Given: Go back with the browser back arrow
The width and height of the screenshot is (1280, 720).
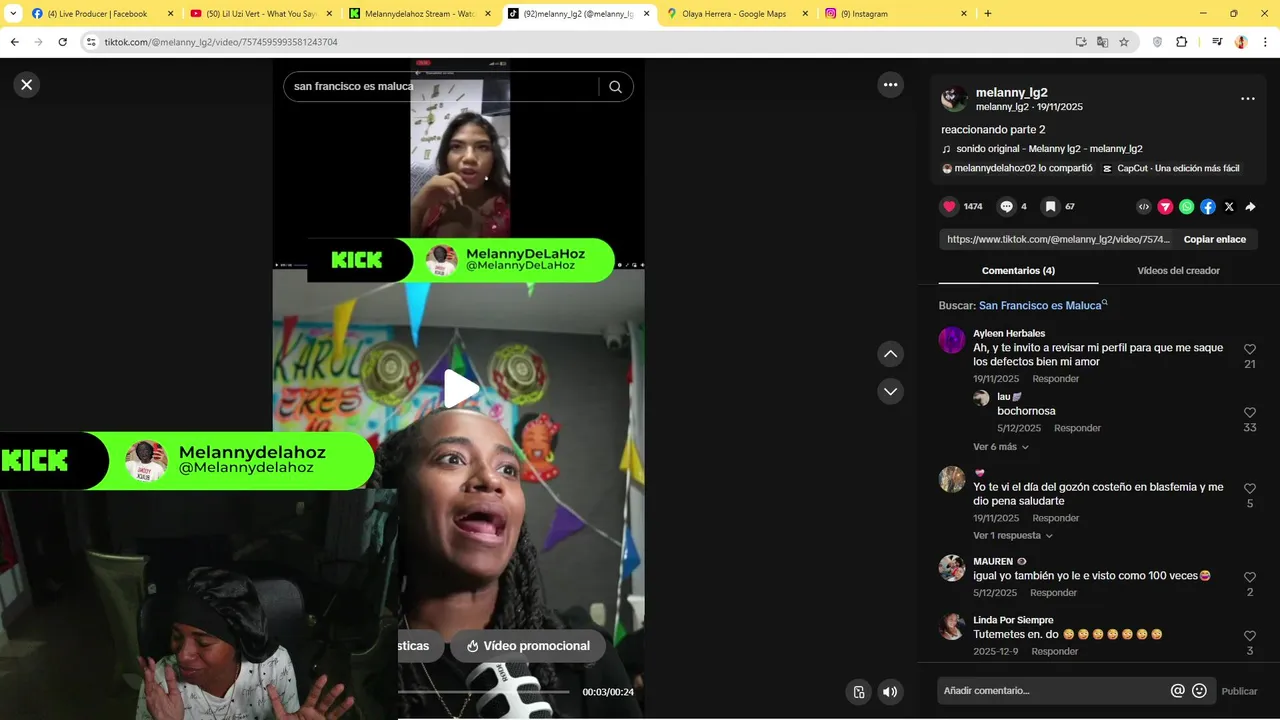Looking at the screenshot, I should tap(15, 42).
